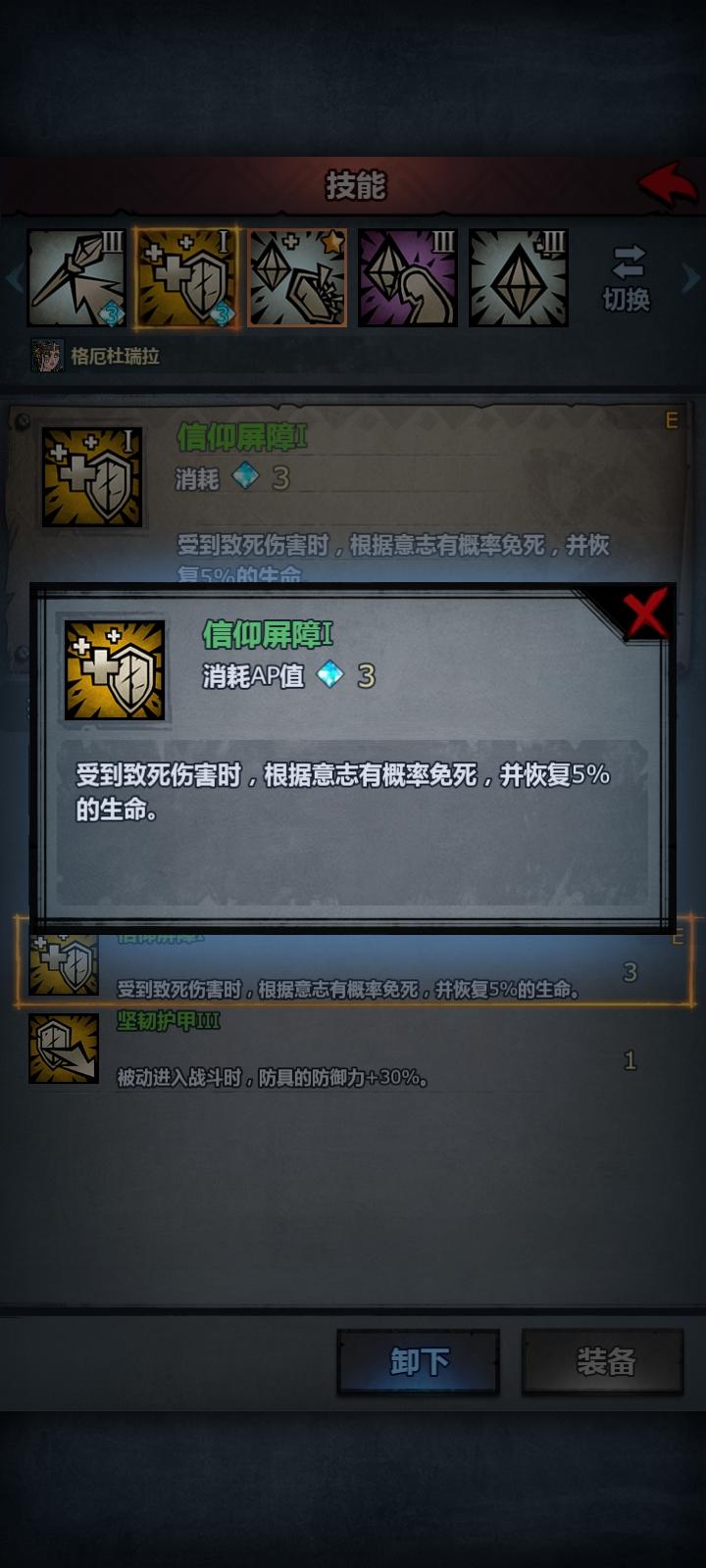
Task: Tap the 坚韧护甲III armor icon
Action: click(64, 1049)
